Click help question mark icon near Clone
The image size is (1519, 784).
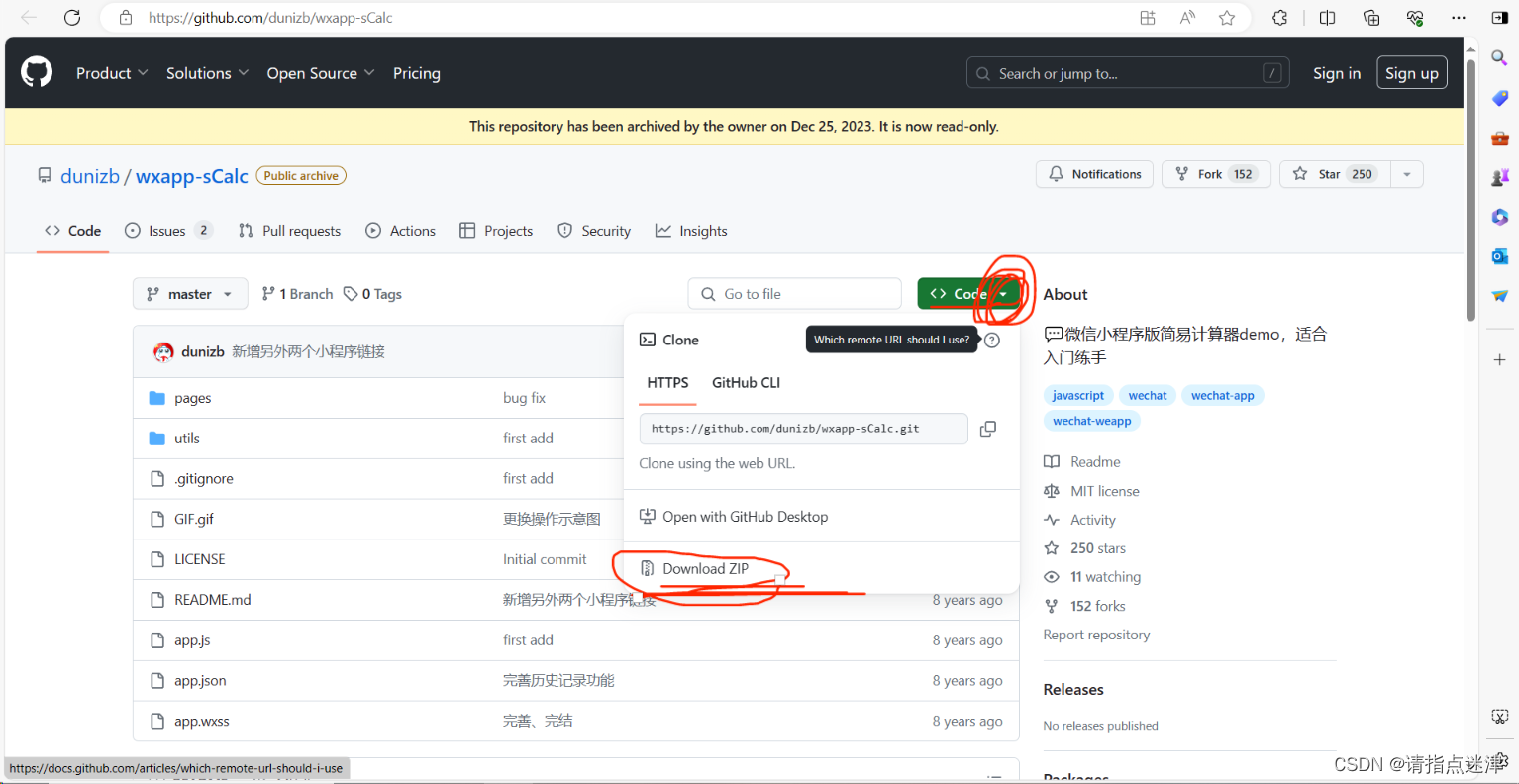point(992,340)
